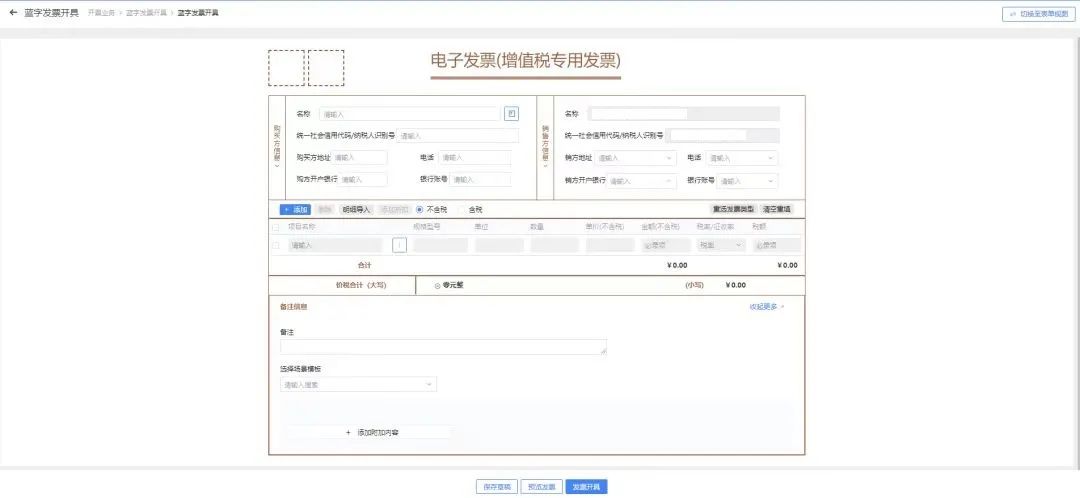
Task: Open the seller 销方地址 dropdown
Action: (x=636, y=158)
